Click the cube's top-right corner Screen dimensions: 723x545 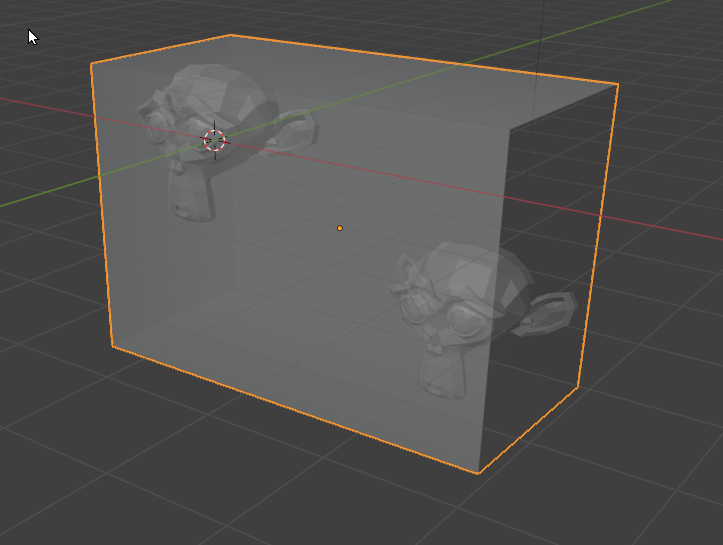pos(618,85)
